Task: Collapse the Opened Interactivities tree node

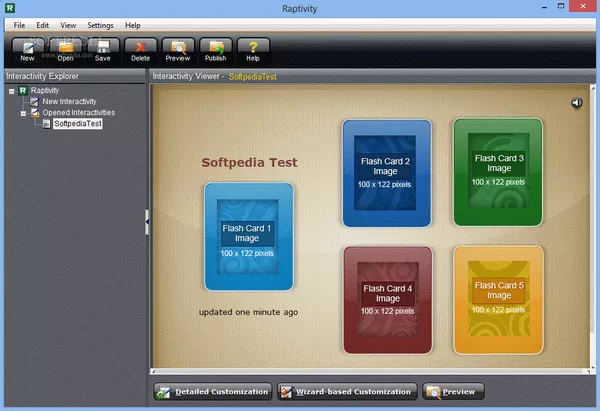Action: (x=22, y=113)
